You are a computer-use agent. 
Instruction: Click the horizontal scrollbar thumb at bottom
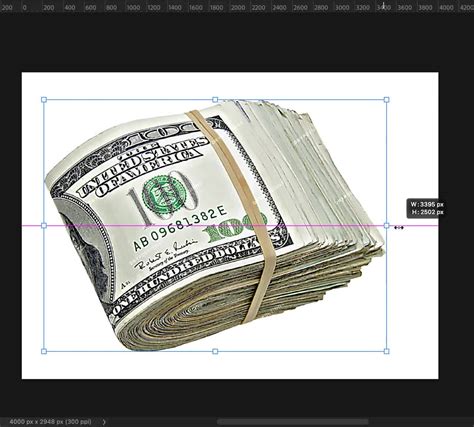point(293,422)
